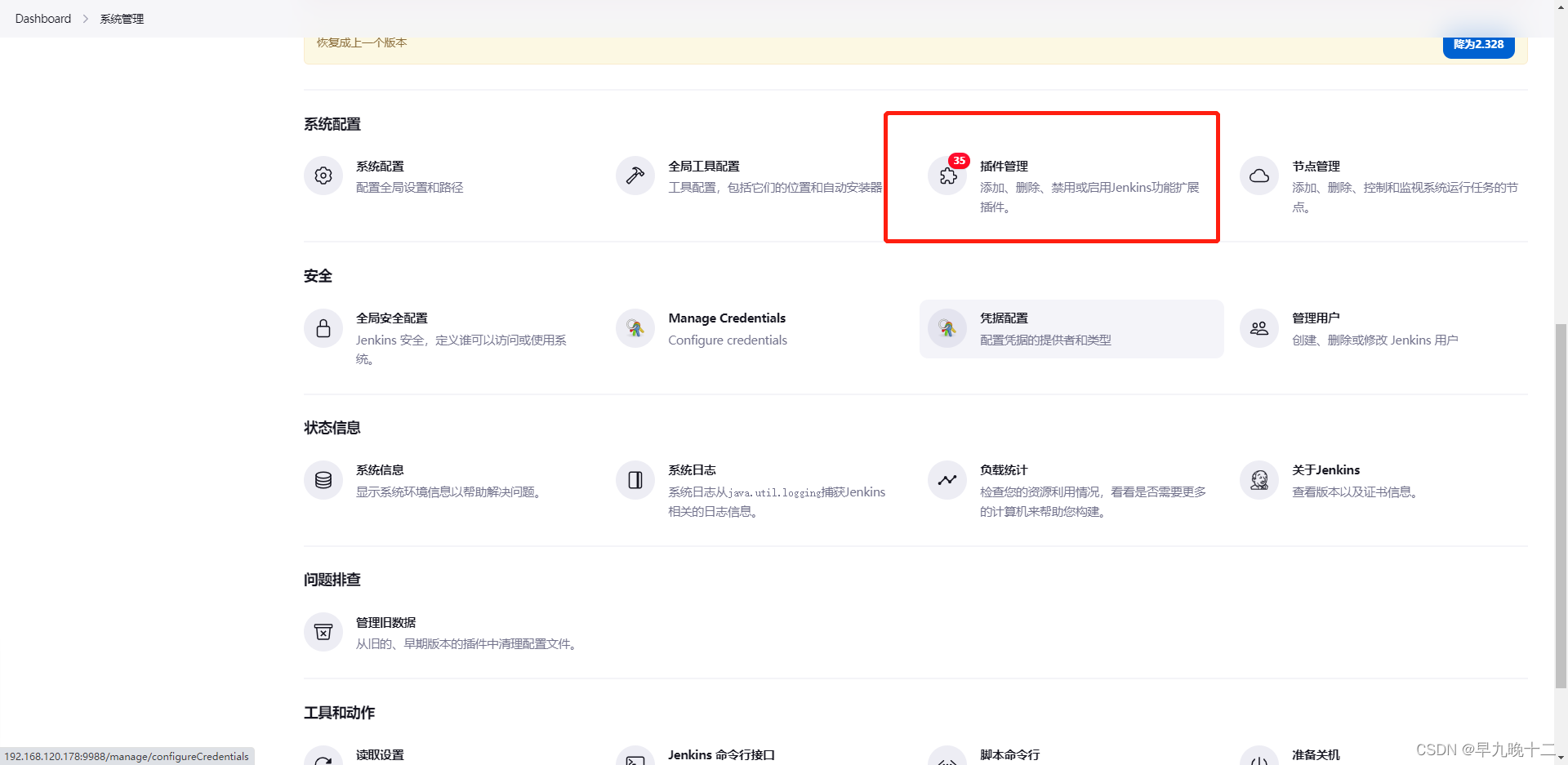Click the 安全 section heading

[x=318, y=276]
